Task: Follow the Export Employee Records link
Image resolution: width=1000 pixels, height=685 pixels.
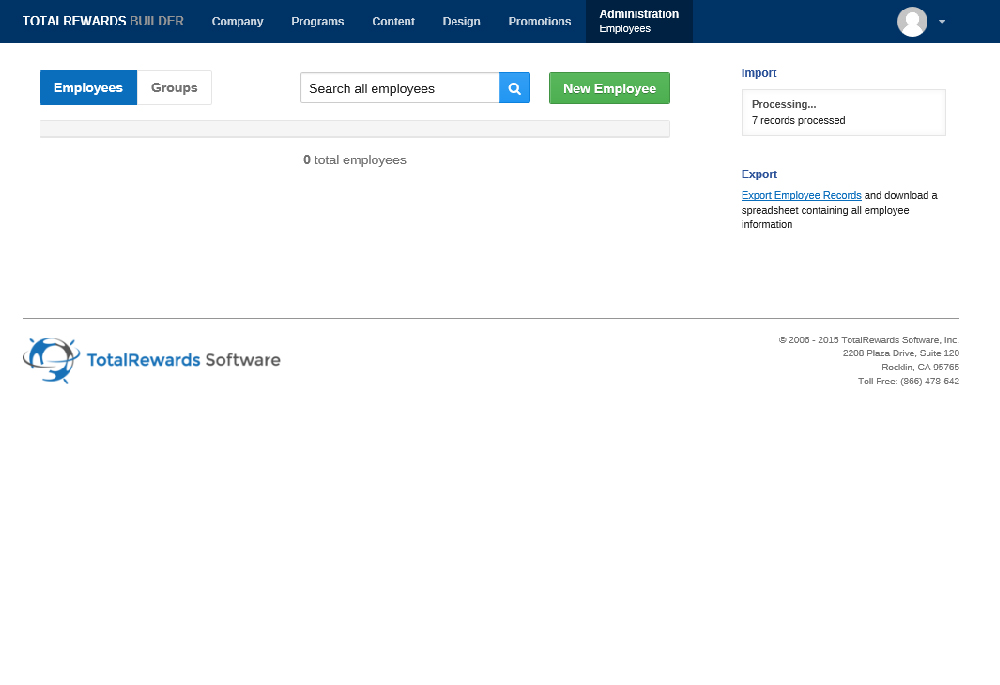Action: (801, 195)
